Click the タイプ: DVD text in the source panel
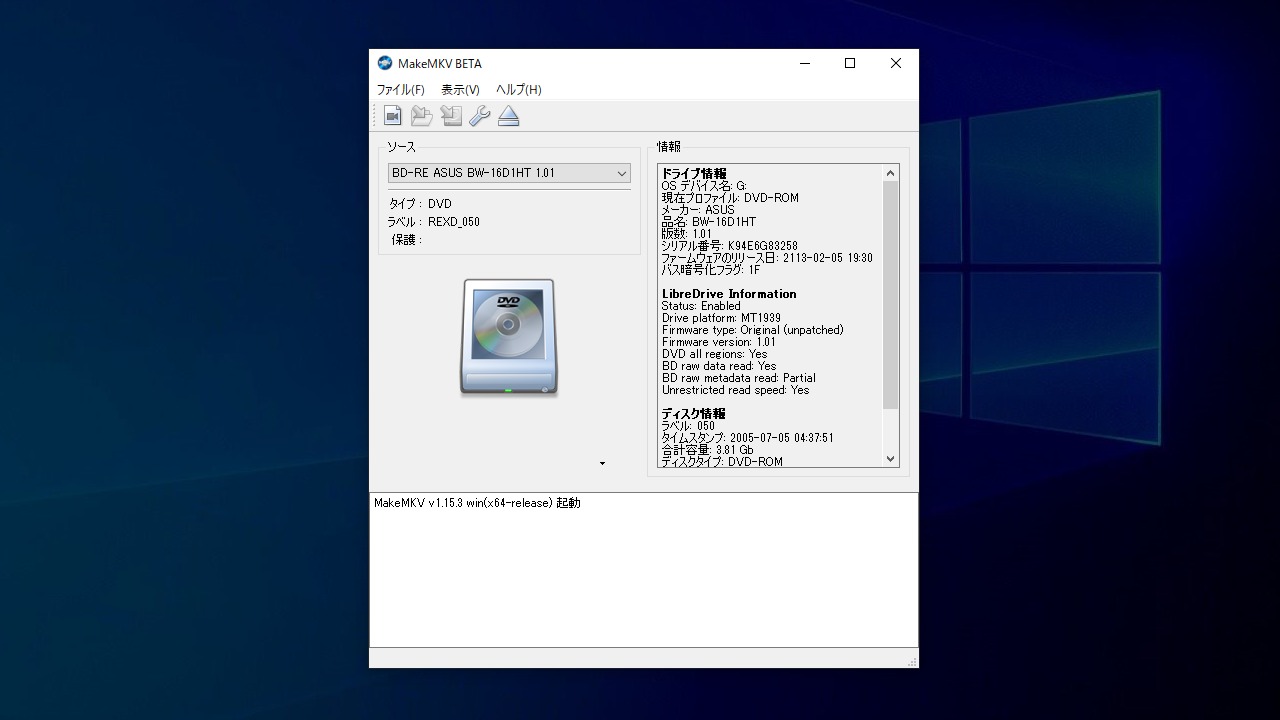This screenshot has height=720, width=1280. [x=420, y=204]
